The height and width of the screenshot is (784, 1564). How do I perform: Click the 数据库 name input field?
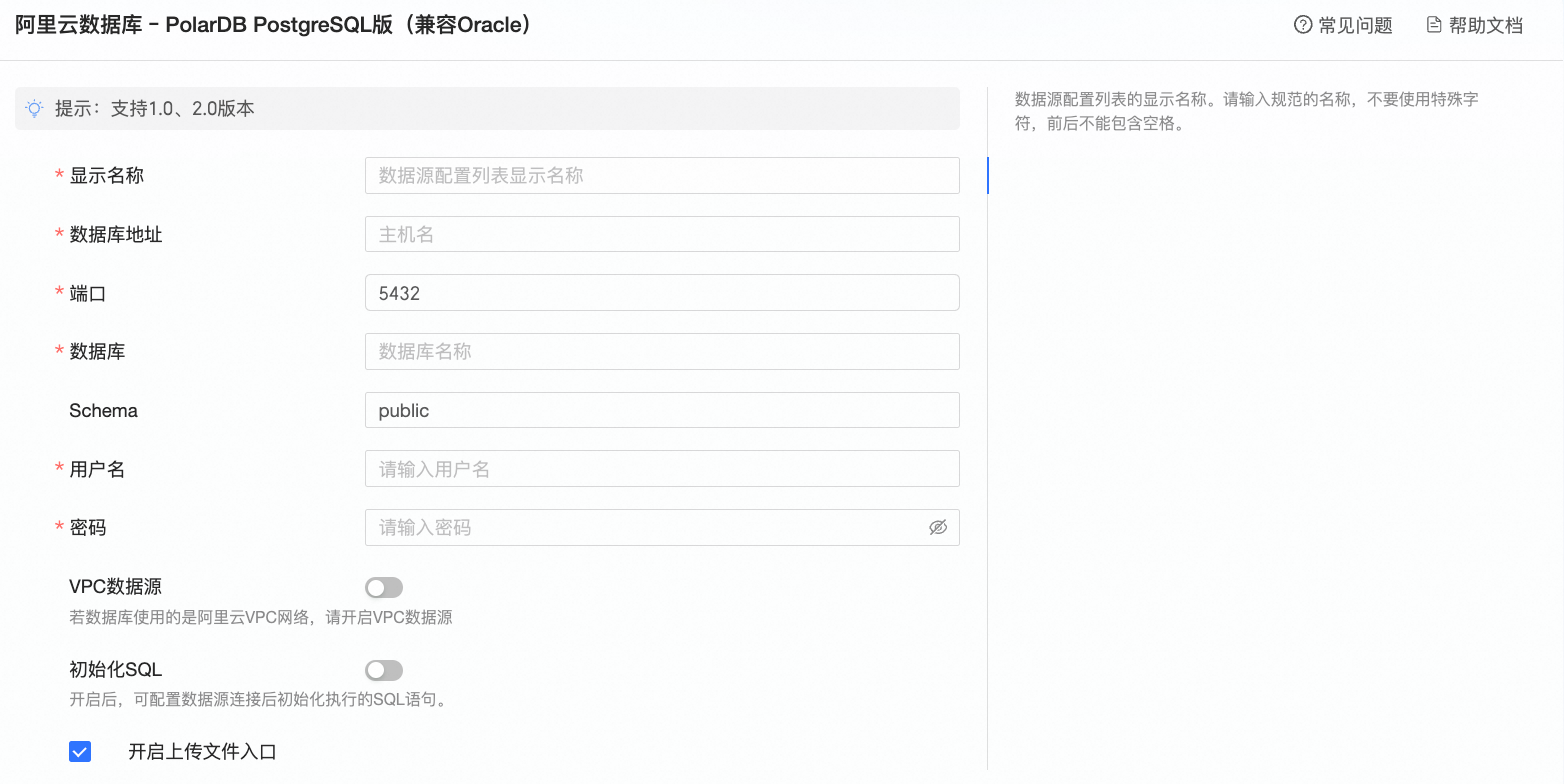pyautogui.click(x=662, y=351)
